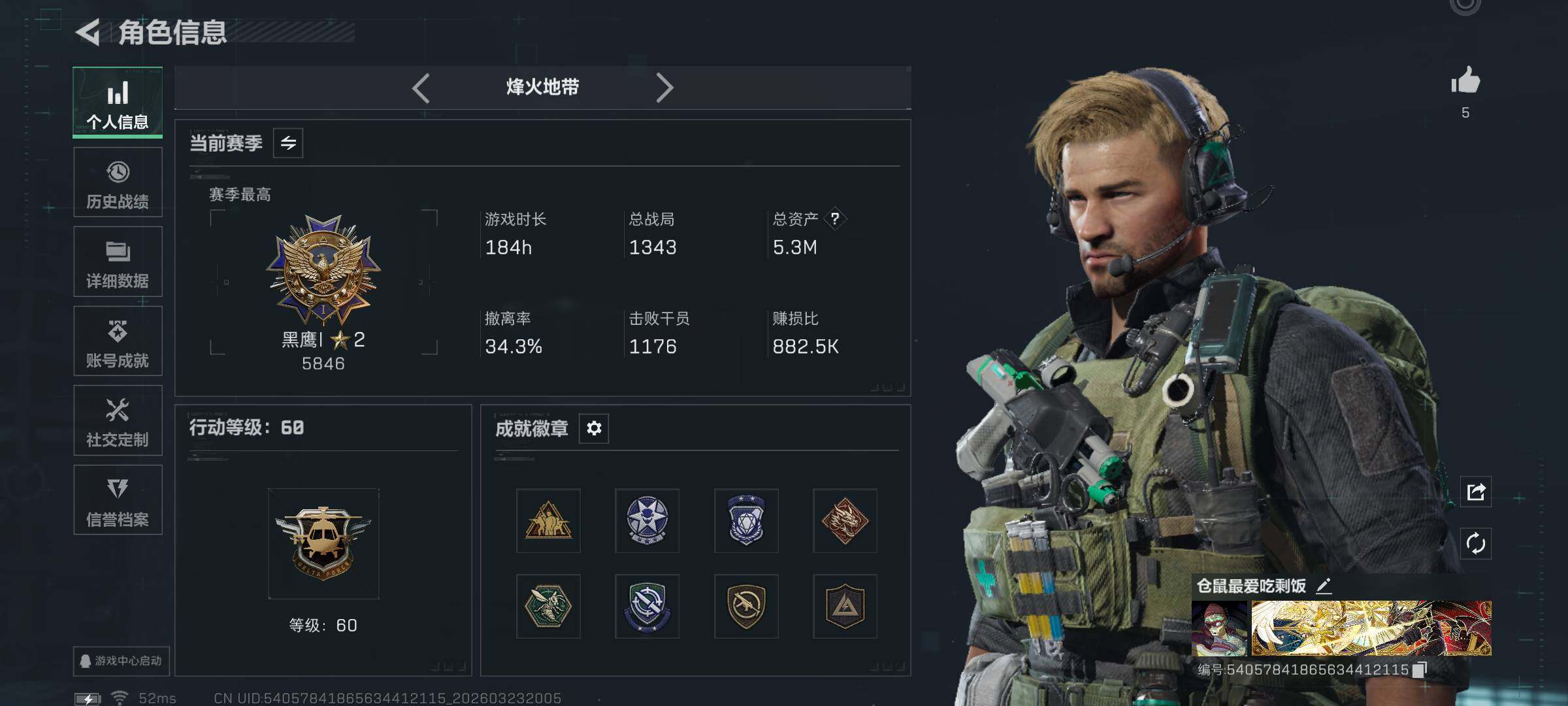Switch to previous mode with left chevron
Image resolution: width=1568 pixels, height=706 pixels.
click(421, 88)
